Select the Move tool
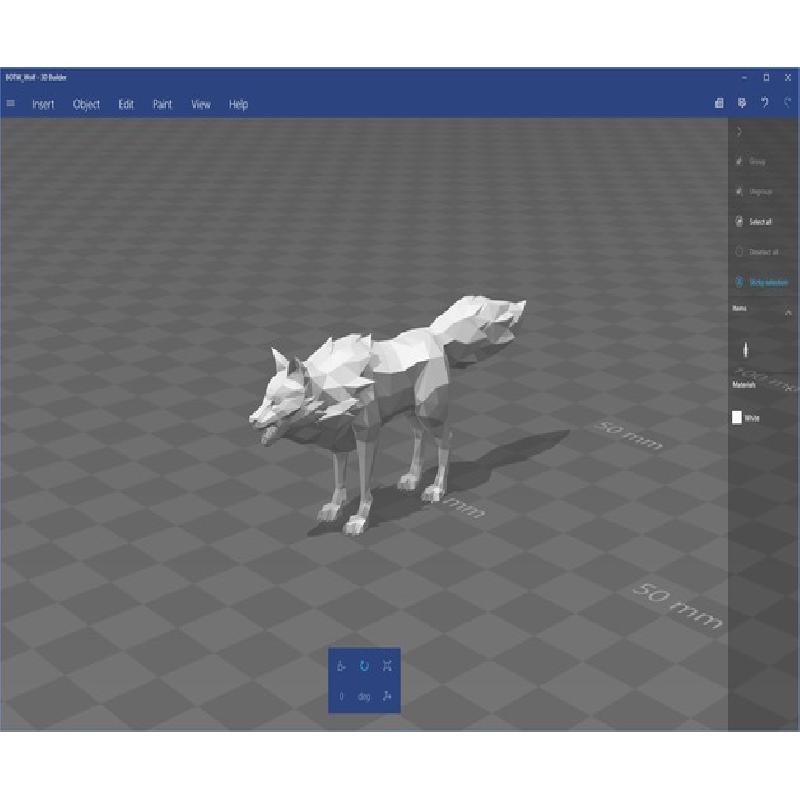The height and width of the screenshot is (800, 800). coord(341,666)
